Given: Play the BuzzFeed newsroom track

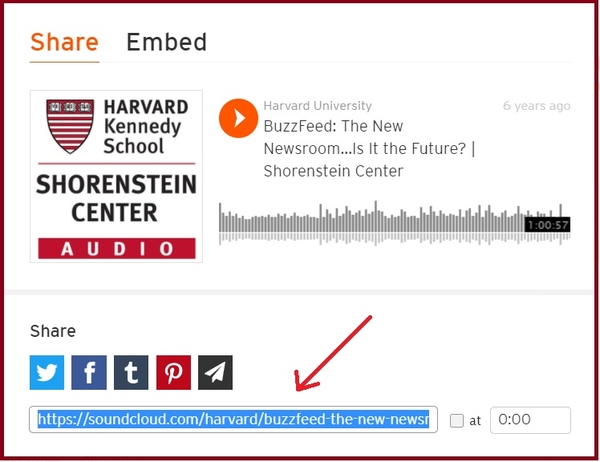Looking at the screenshot, I should tap(237, 118).
